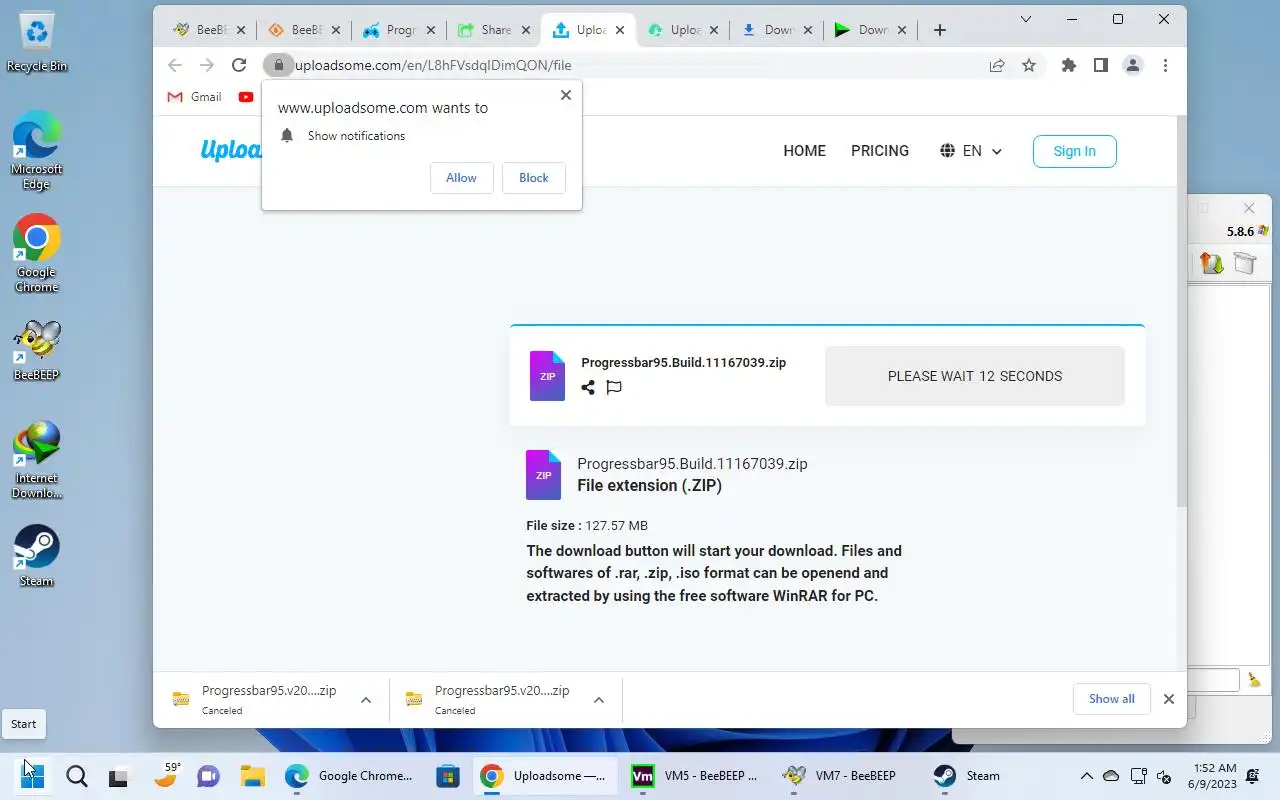This screenshot has width=1280, height=800.
Task: Close the active Uploa tab
Action: click(620, 30)
